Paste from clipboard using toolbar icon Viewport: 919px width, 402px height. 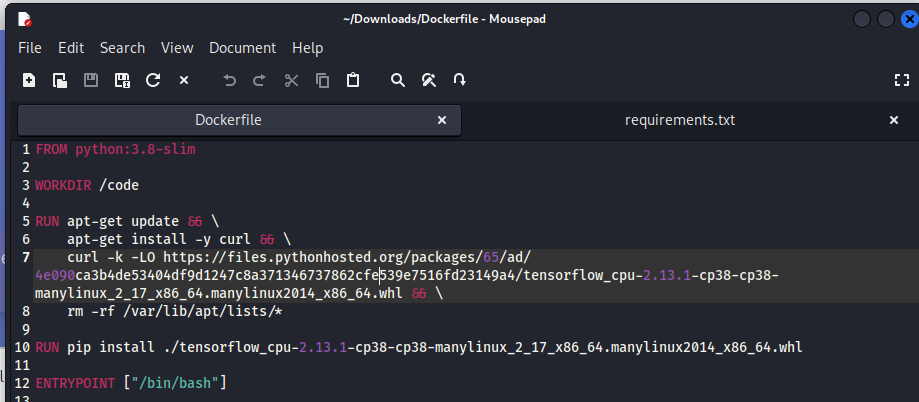tap(353, 80)
